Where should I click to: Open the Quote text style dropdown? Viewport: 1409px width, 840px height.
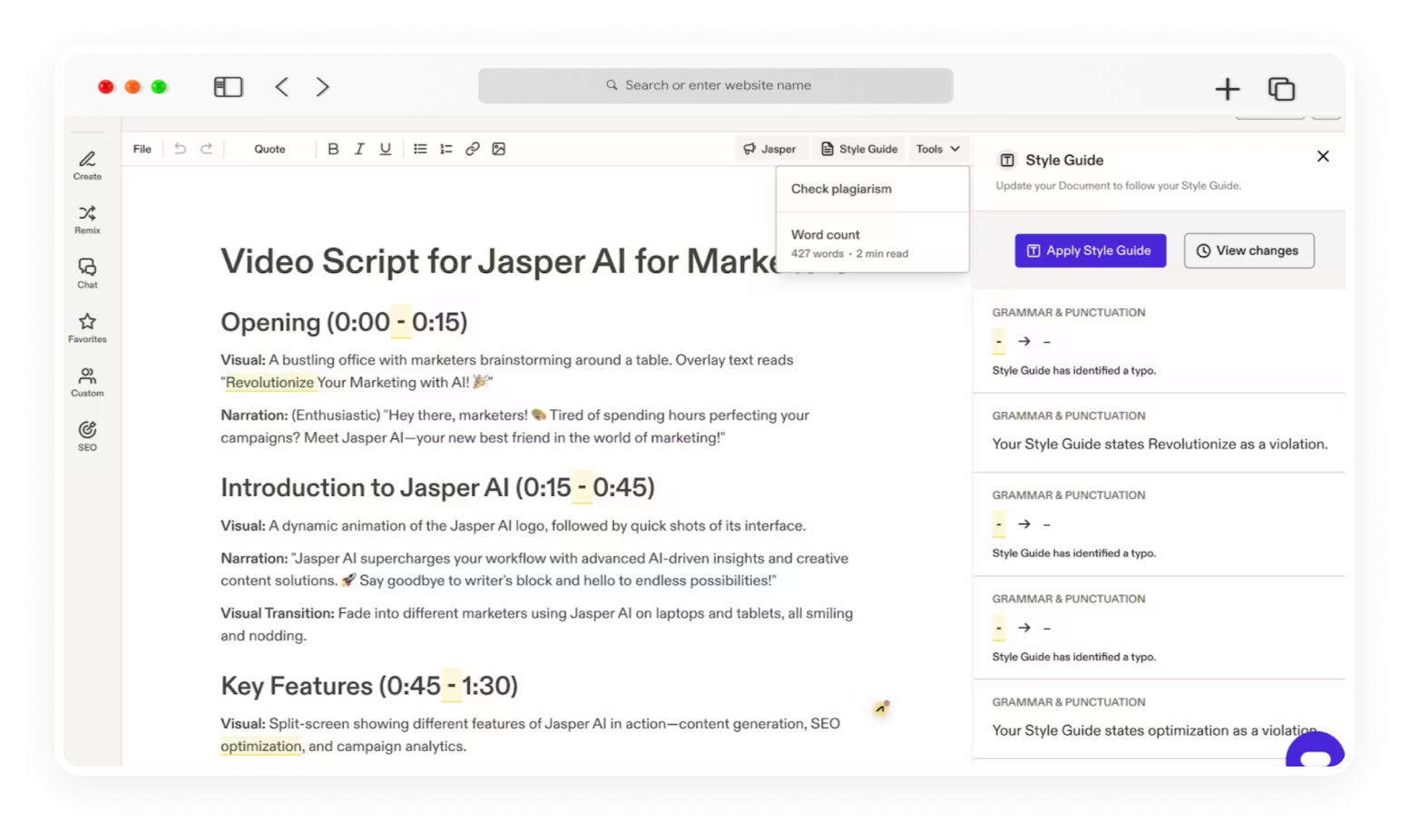pos(269,149)
